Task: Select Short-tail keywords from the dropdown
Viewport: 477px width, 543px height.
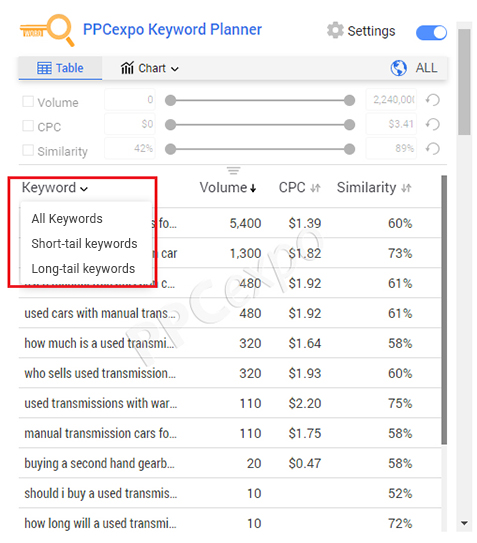Action: click(x=84, y=244)
